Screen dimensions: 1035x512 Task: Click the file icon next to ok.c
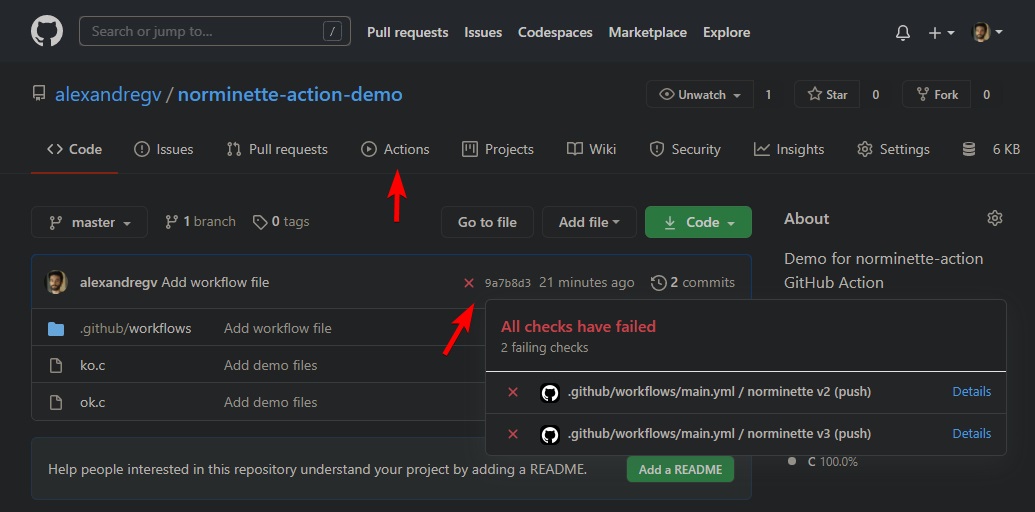(56, 402)
